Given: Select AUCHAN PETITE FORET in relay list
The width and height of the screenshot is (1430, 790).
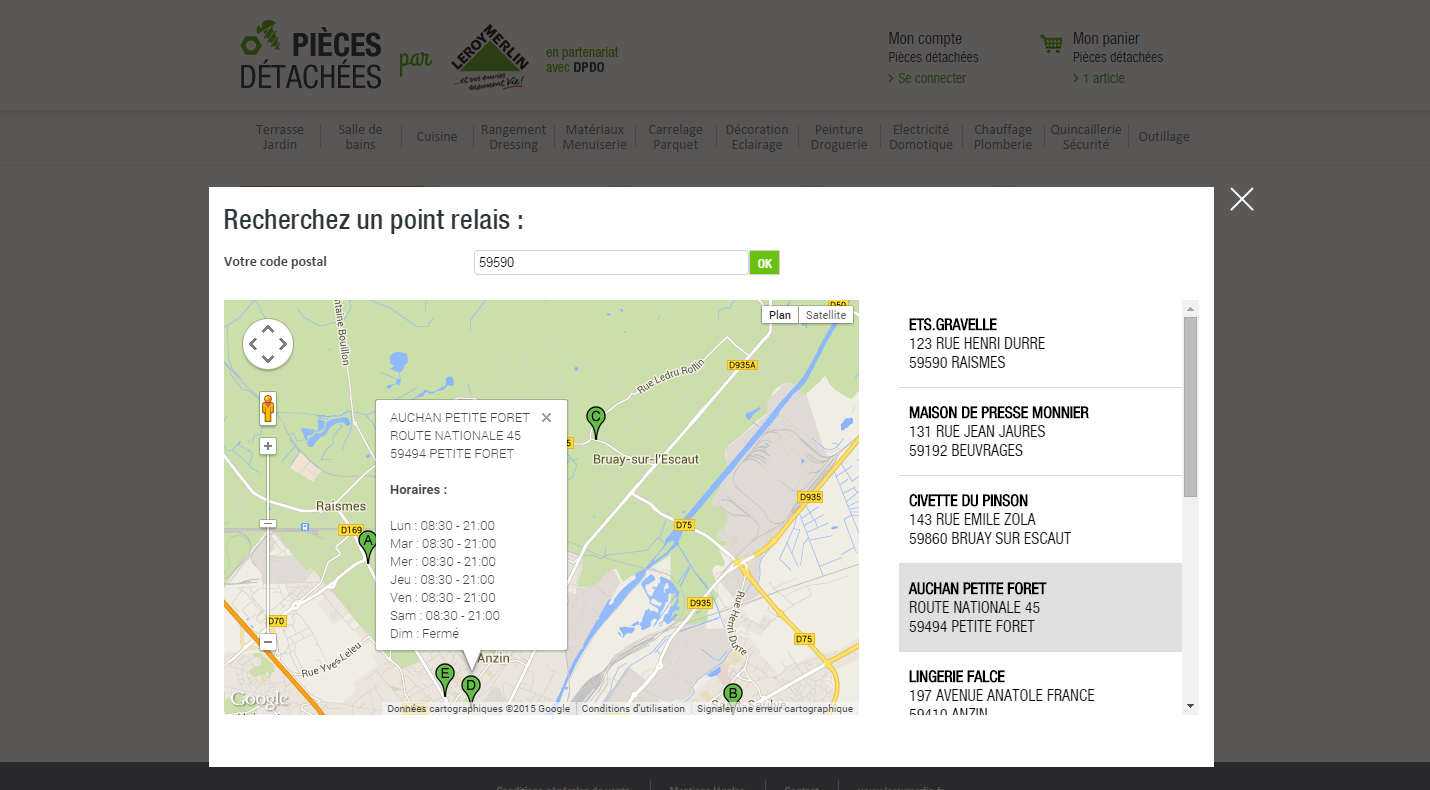Looking at the screenshot, I should tap(1040, 608).
